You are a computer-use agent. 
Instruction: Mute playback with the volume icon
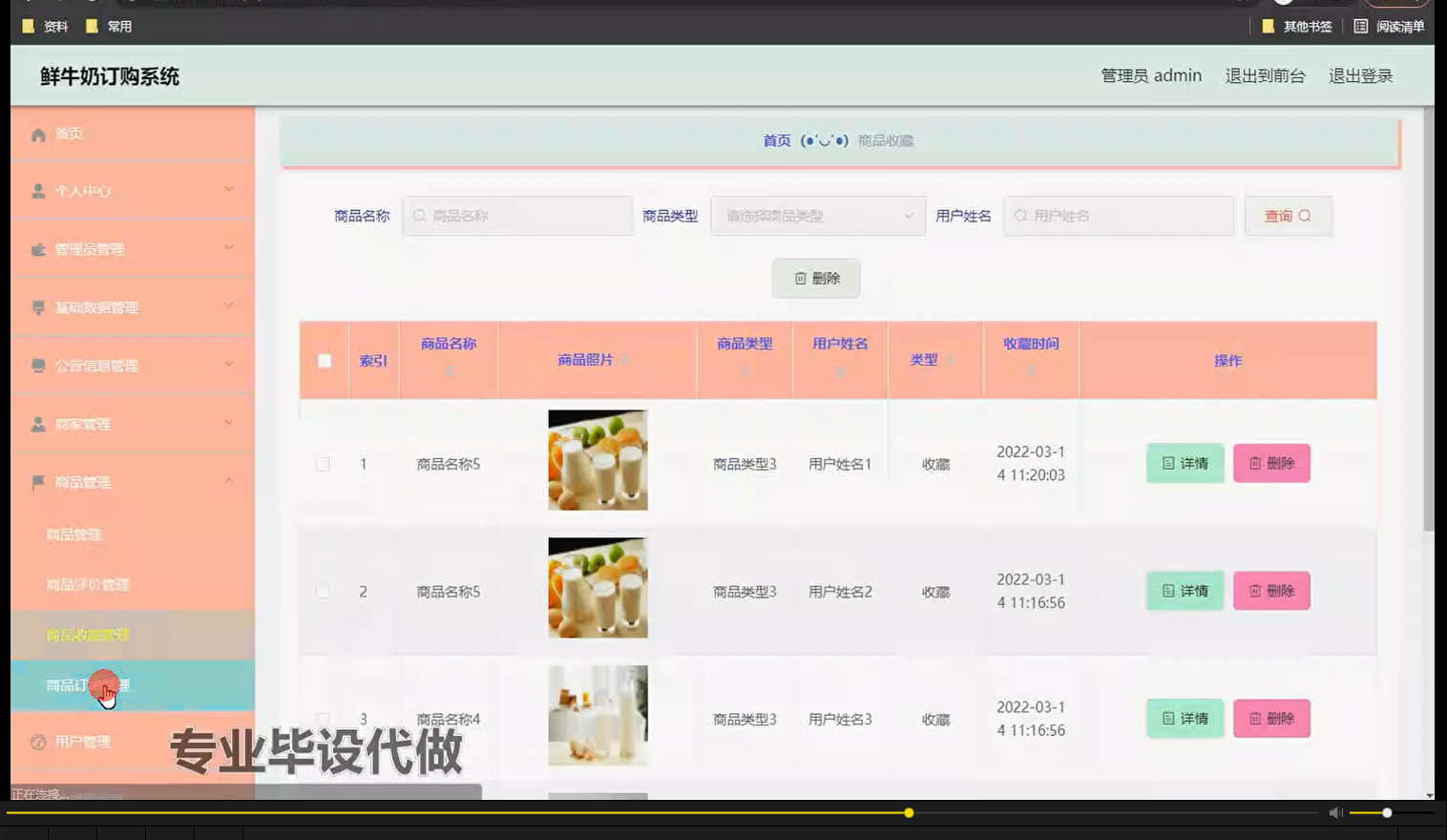click(x=1334, y=812)
